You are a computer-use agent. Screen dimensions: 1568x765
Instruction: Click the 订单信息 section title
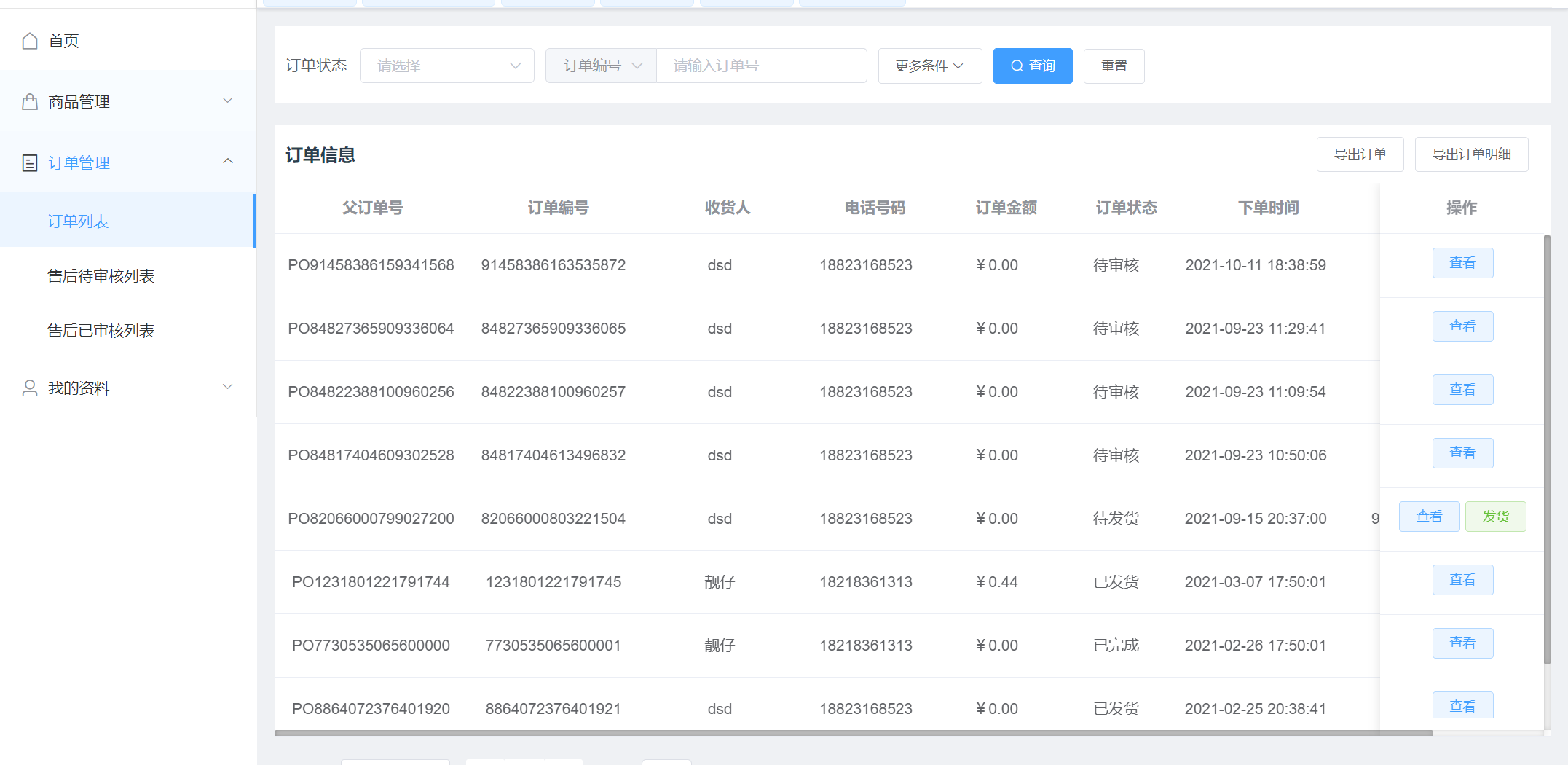pos(320,155)
